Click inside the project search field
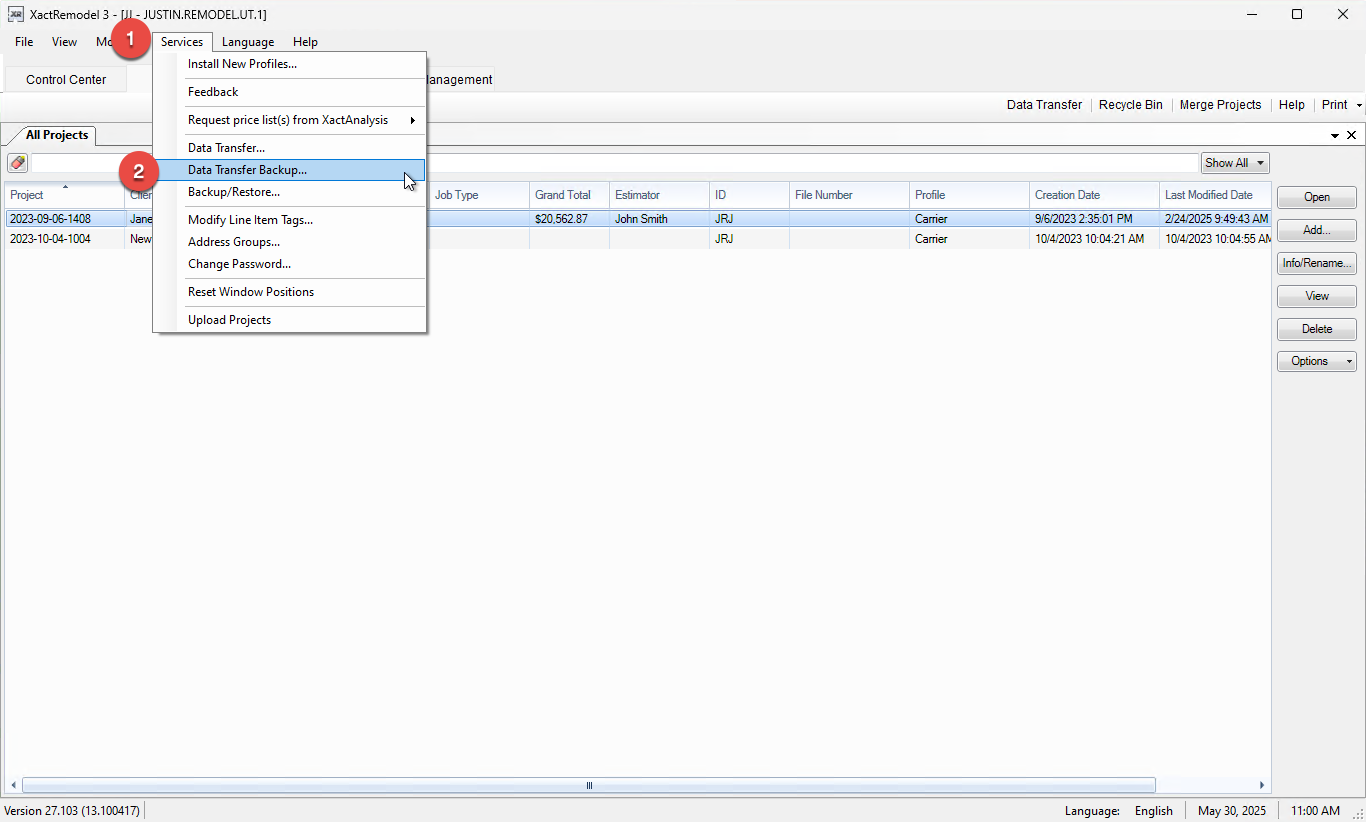This screenshot has height=822, width=1366. [614, 163]
